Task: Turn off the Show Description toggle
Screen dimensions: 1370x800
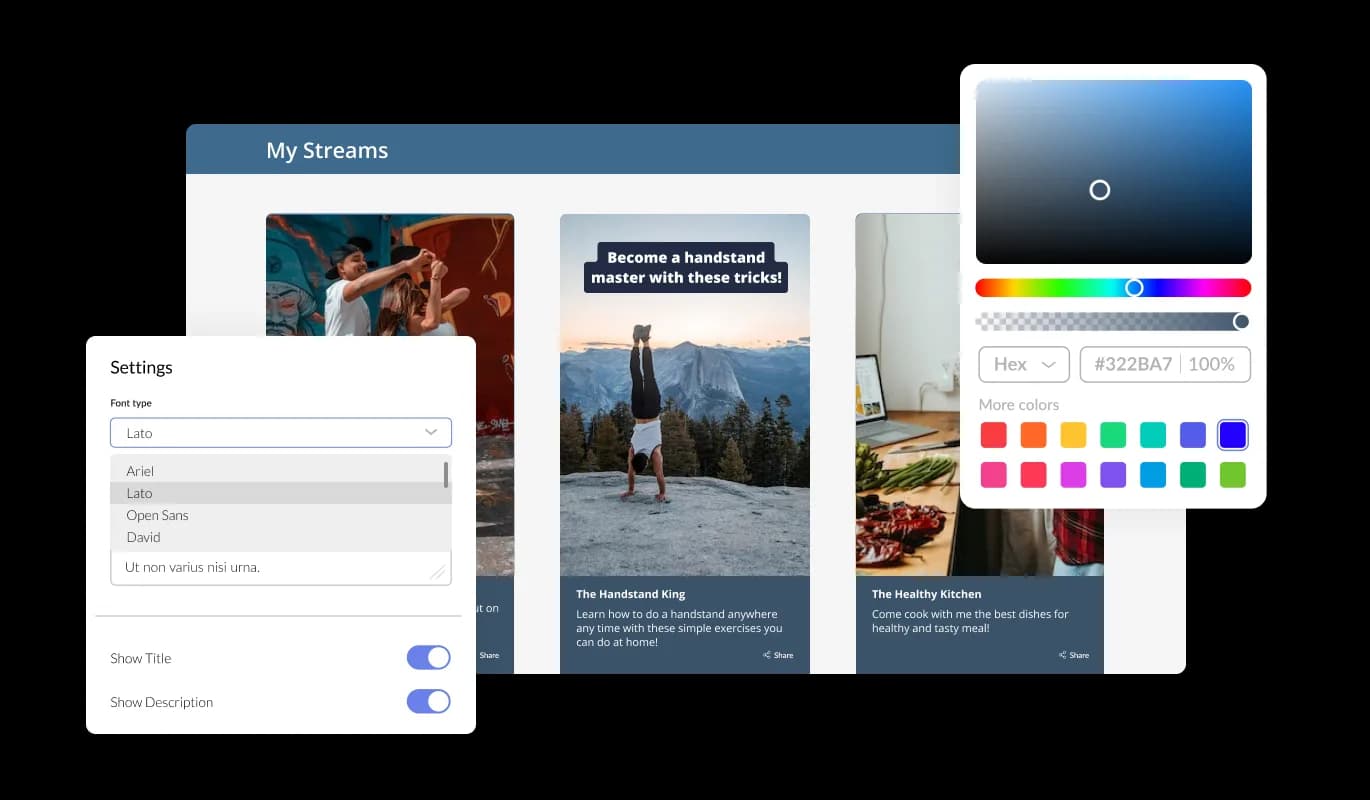Action: pyautogui.click(x=428, y=701)
